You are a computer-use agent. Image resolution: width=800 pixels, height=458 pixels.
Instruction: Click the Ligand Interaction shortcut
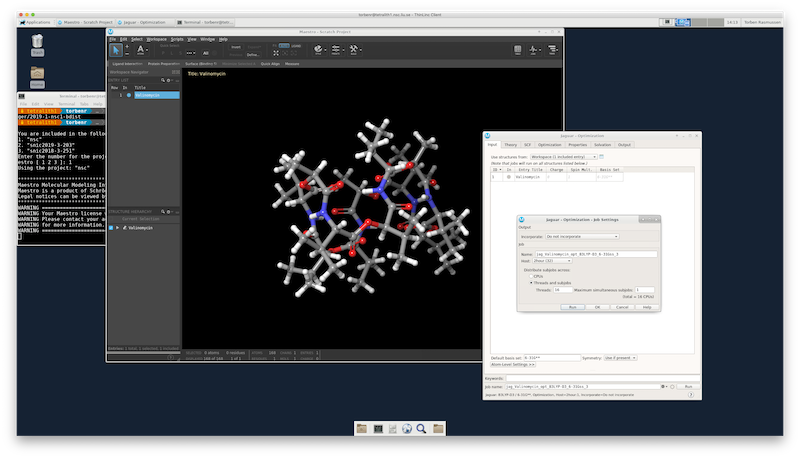click(127, 64)
